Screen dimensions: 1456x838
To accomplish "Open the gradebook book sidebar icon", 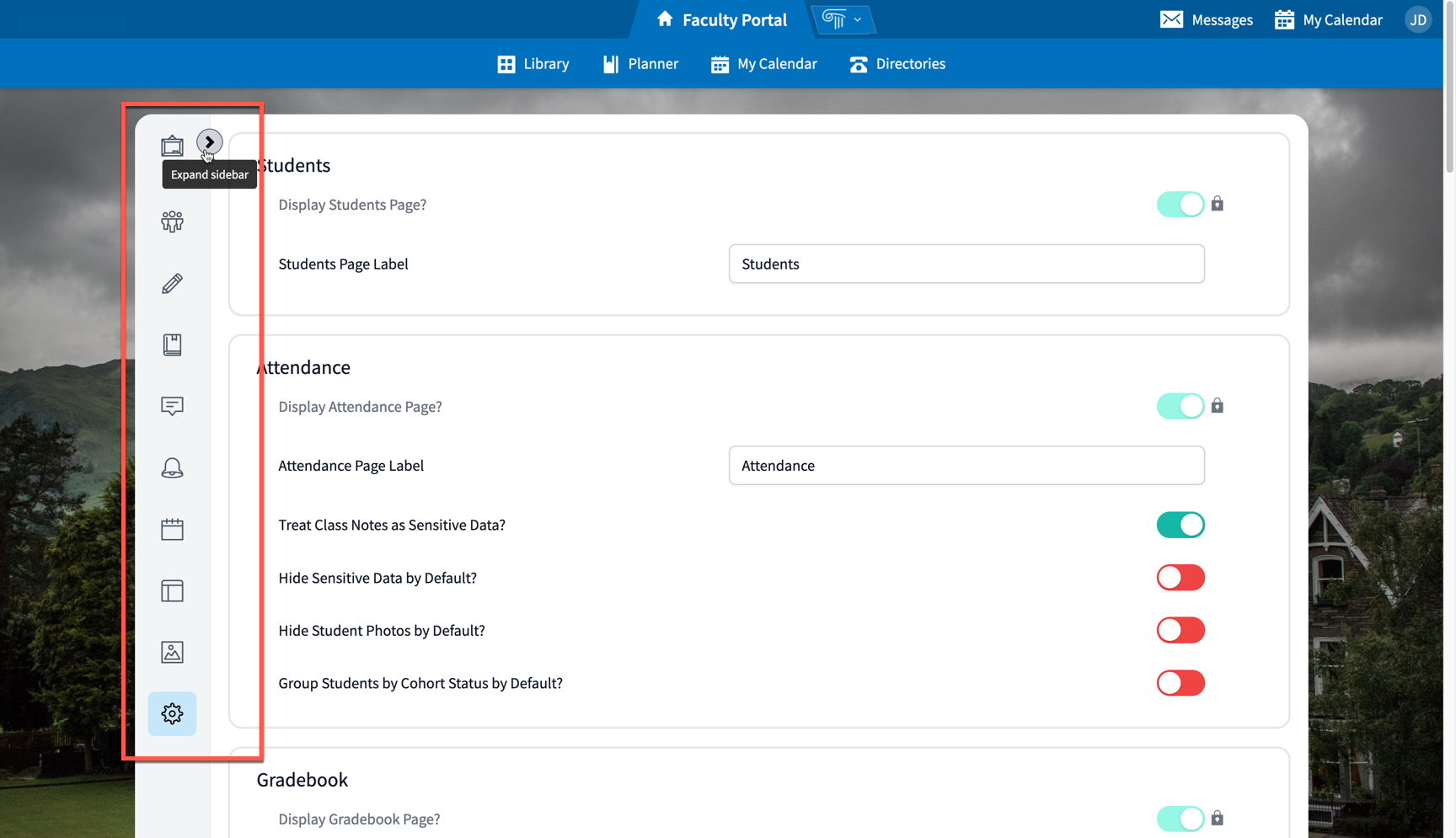I will 172,344.
